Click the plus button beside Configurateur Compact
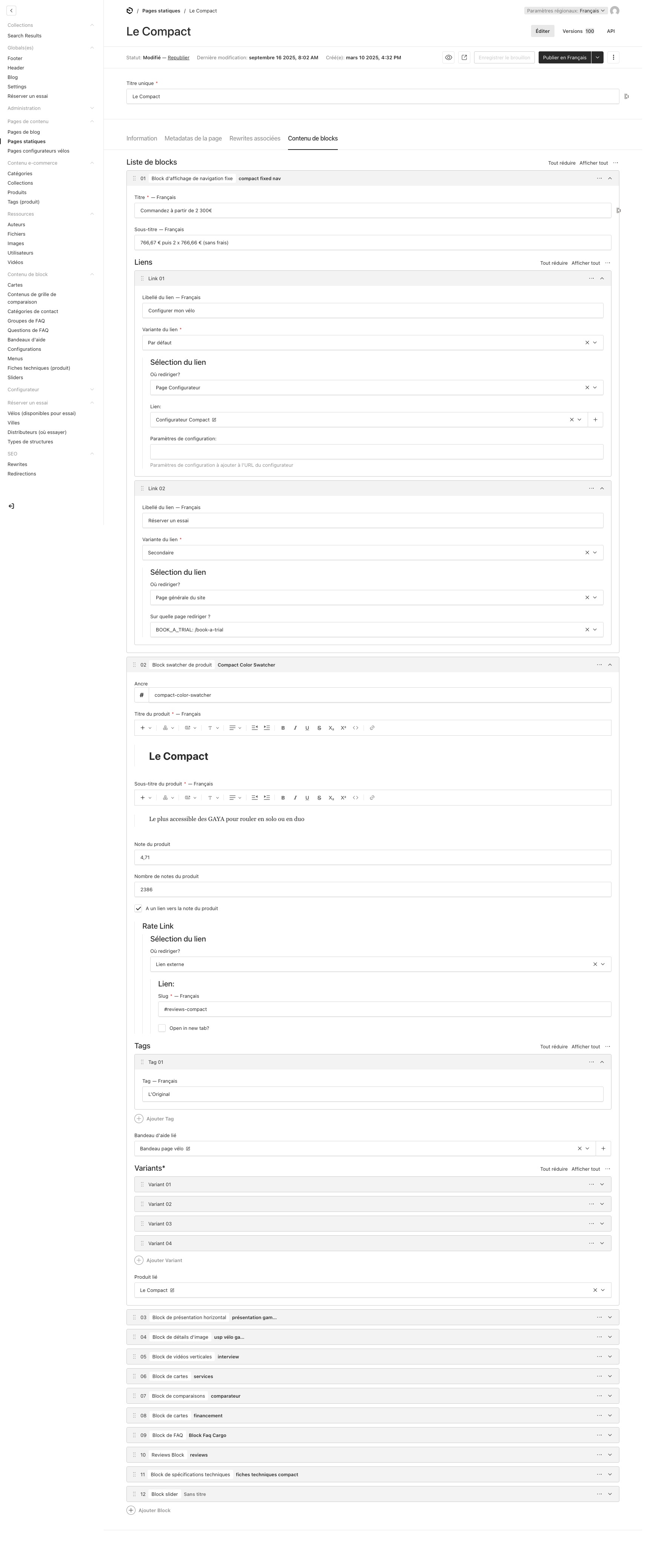The image size is (653, 1568). pyautogui.click(x=595, y=420)
